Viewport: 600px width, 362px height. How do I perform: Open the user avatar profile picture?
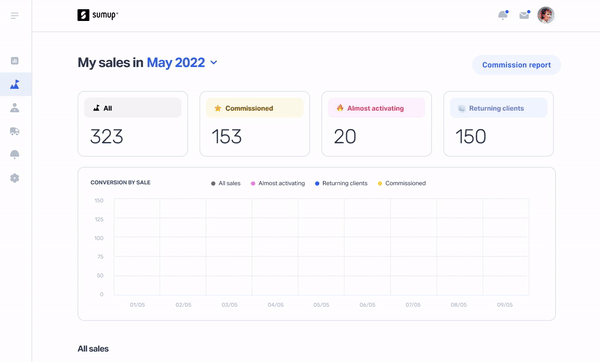tap(546, 15)
